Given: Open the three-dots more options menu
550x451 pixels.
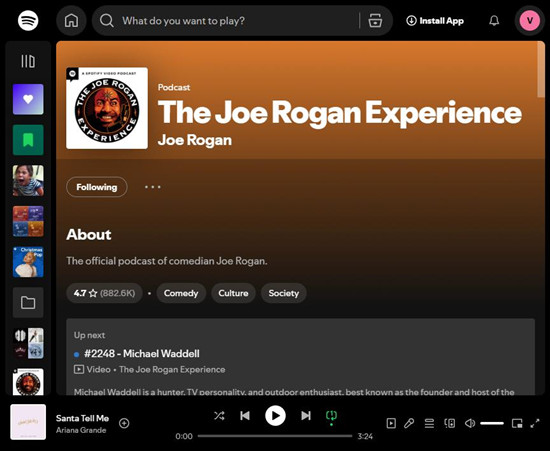Looking at the screenshot, I should pos(153,187).
